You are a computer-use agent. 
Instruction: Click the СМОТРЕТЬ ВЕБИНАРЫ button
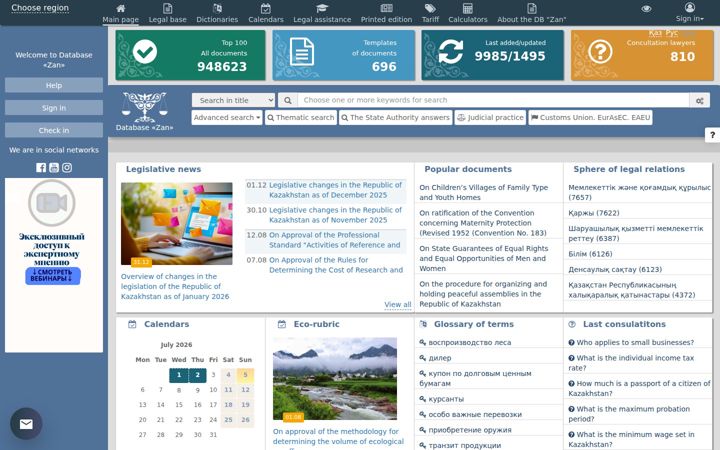point(53,276)
